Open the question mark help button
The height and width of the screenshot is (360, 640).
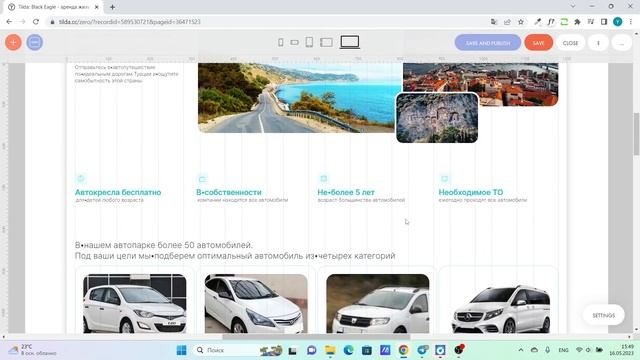(x=598, y=43)
